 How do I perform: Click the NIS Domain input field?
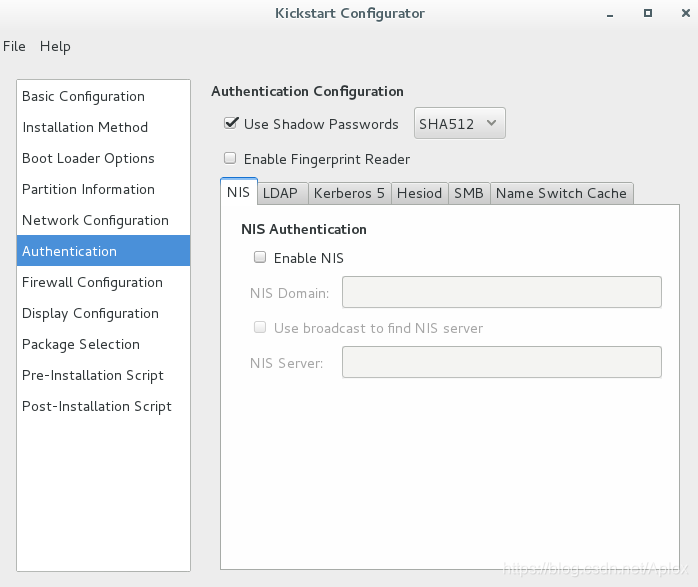point(502,292)
